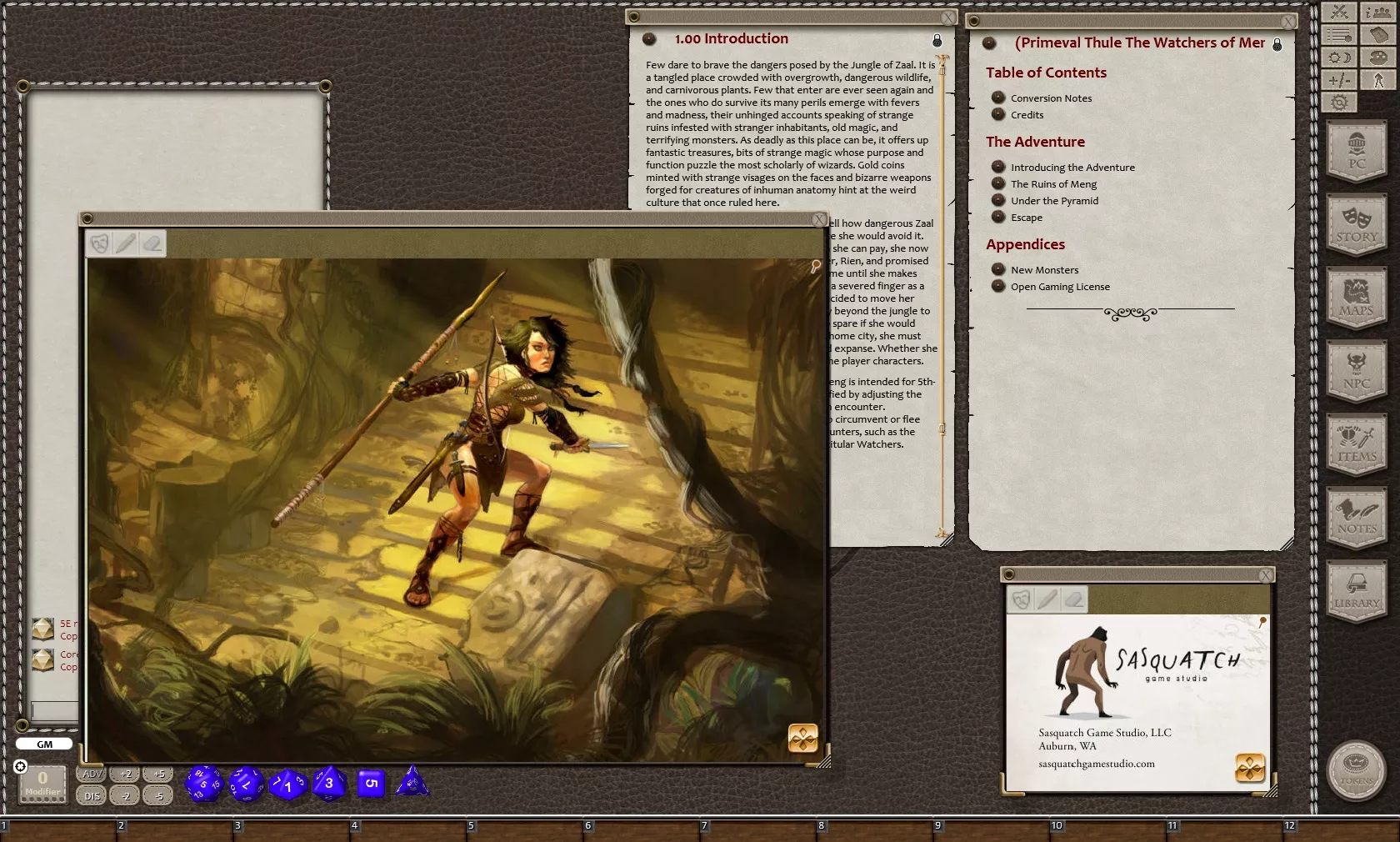Image resolution: width=1400 pixels, height=842 pixels.
Task: Select the mask tool in Sasquatch image window
Action: coord(1022,599)
